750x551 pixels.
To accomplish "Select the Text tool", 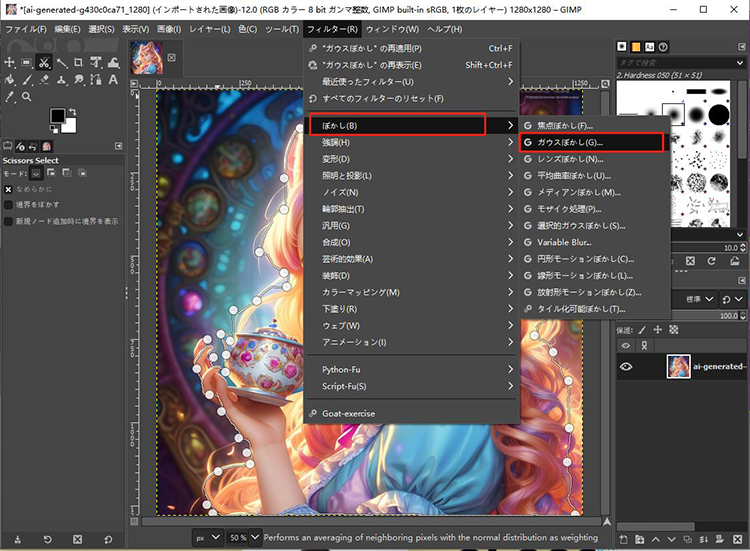I will coord(113,79).
